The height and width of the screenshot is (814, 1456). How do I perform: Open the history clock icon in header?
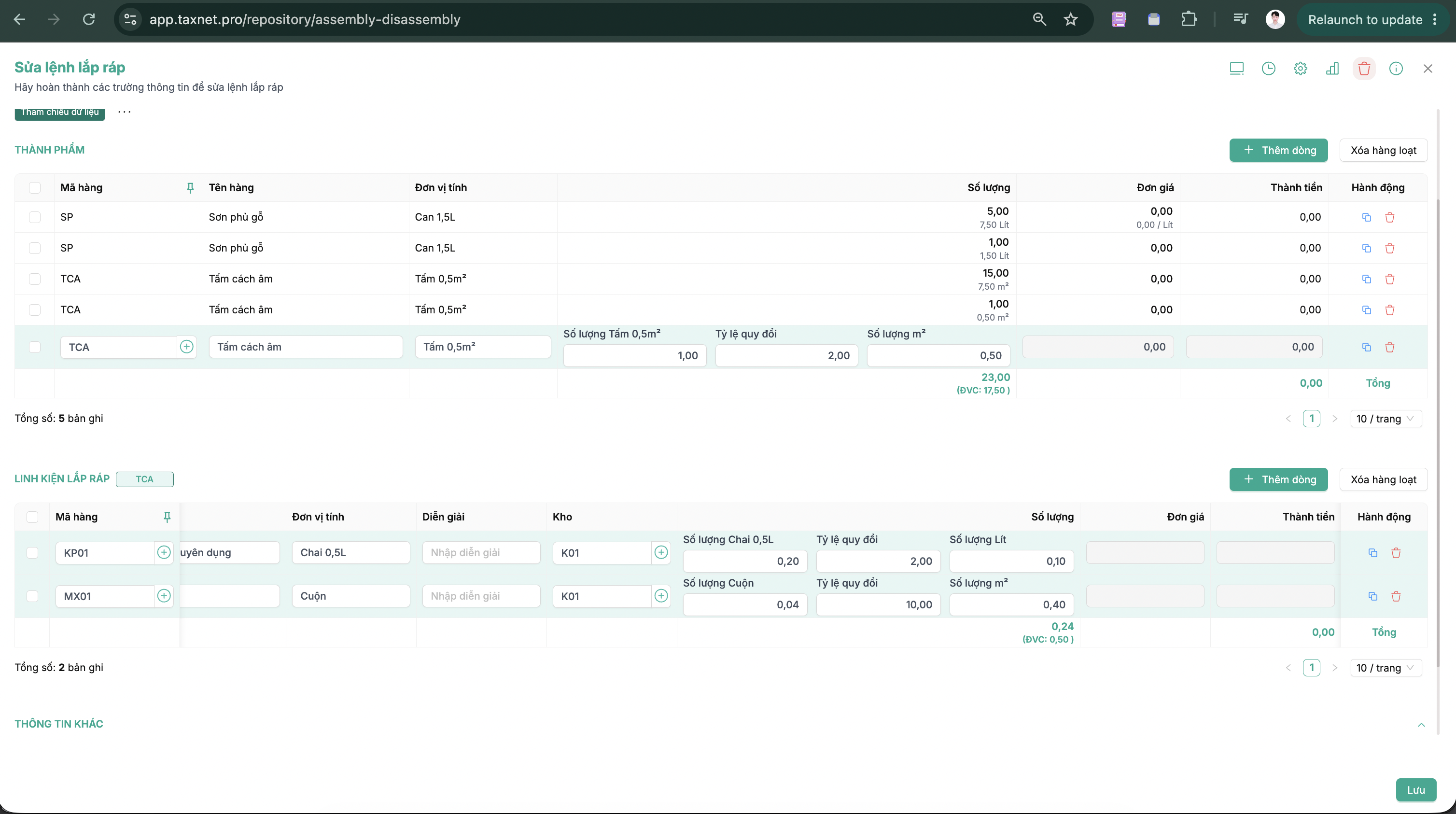point(1268,69)
